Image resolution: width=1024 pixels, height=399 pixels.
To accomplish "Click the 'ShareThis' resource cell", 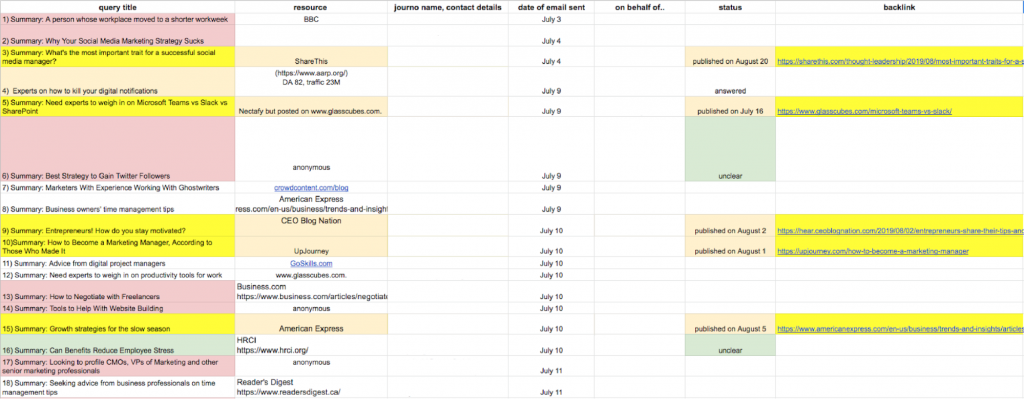I will 312,57.
